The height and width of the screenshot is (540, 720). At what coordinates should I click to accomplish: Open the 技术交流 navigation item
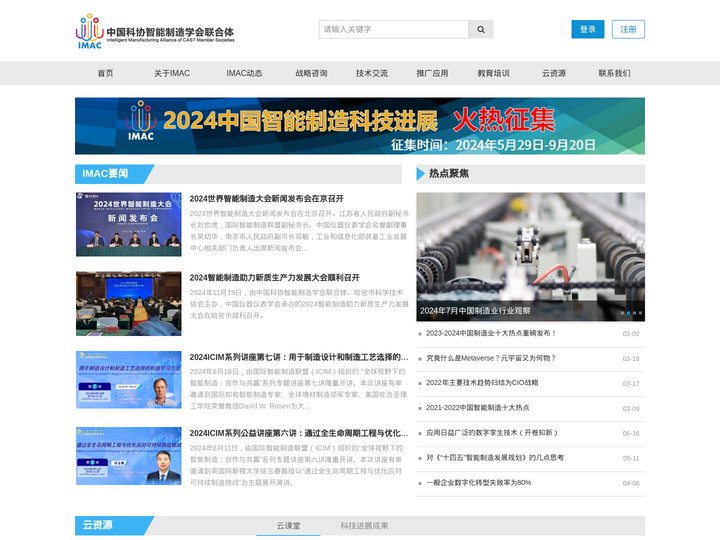click(372, 73)
